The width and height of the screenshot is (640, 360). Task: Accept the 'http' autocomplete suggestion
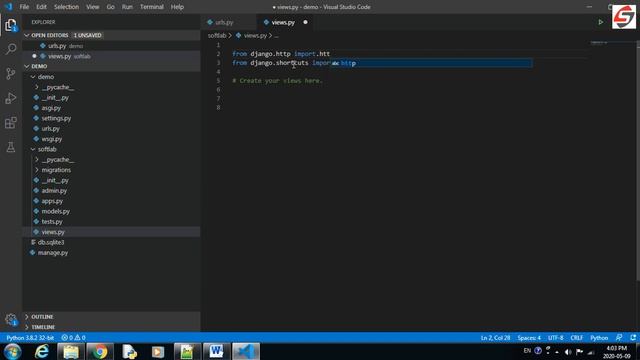[431, 63]
